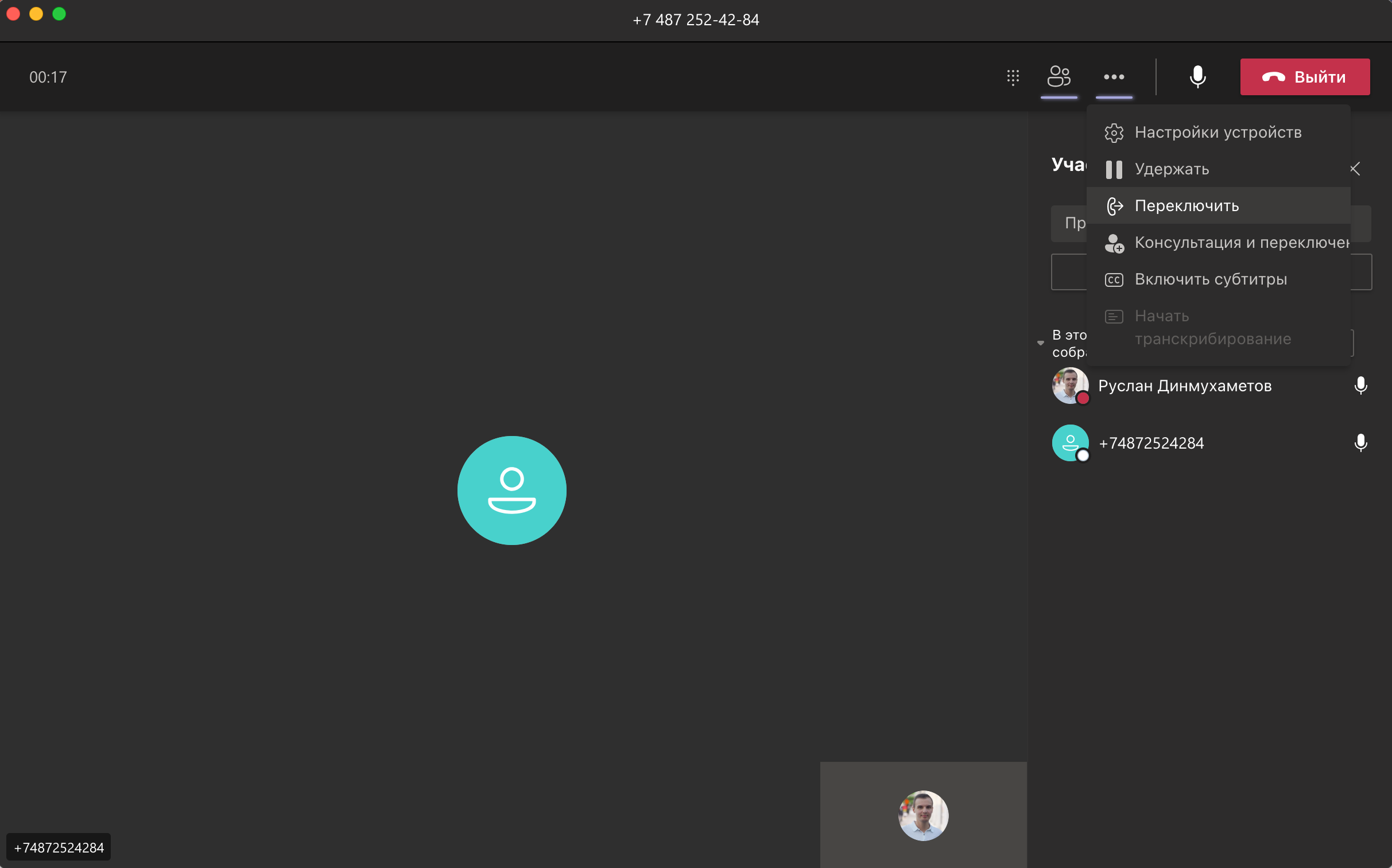Viewport: 1392px width, 868px height.
Task: Toggle the participants panel icon
Action: click(1058, 77)
